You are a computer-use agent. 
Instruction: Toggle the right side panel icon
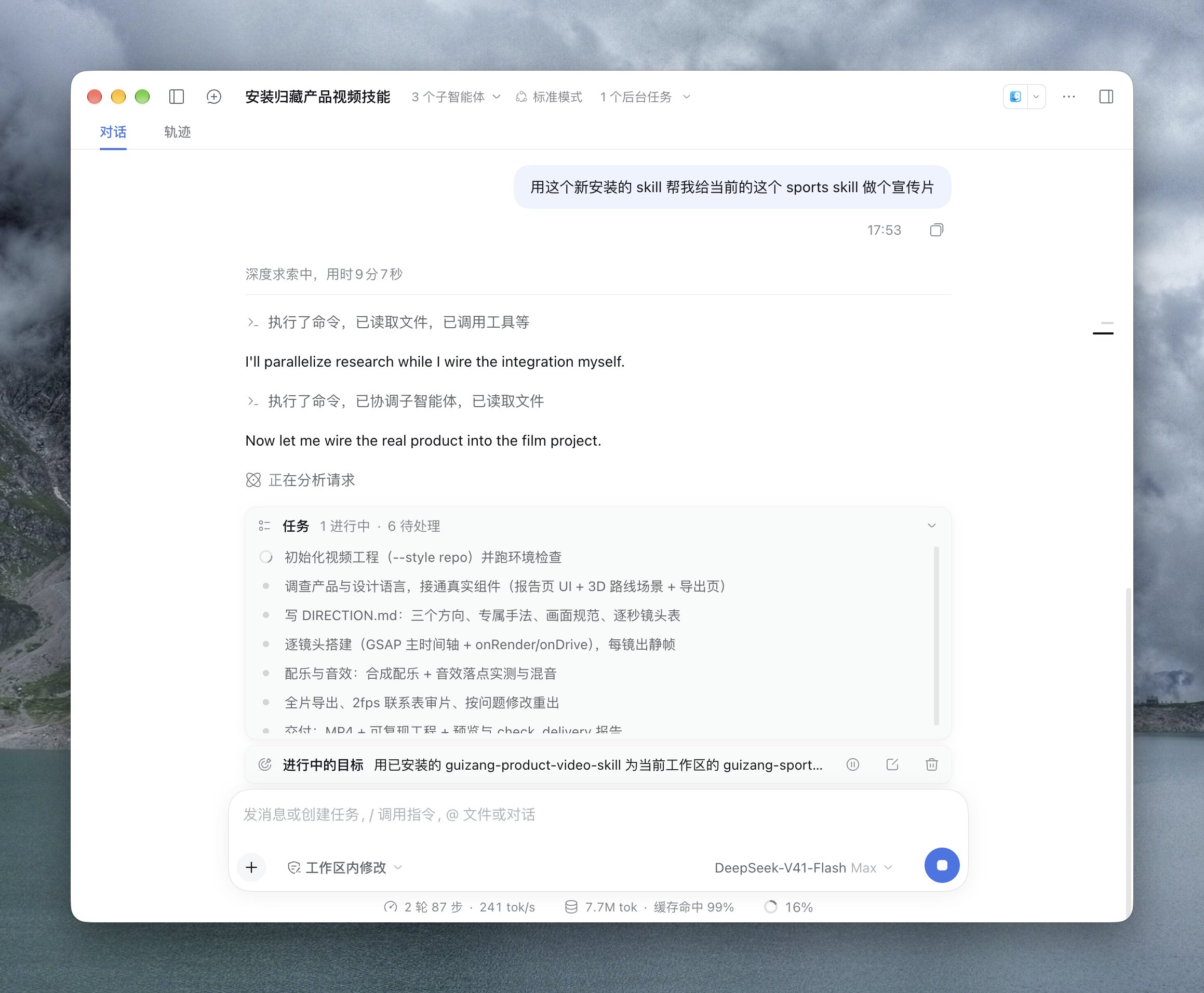(1106, 97)
